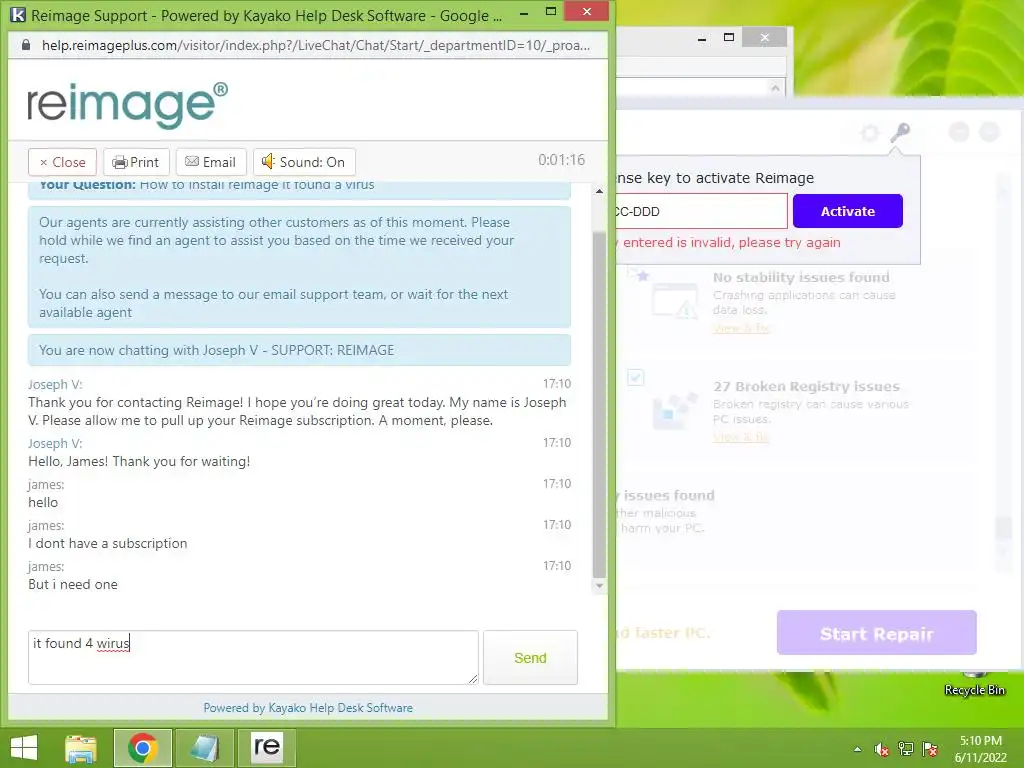Image resolution: width=1024 pixels, height=768 pixels.
Task: Click '27 Broken Registry issues' heading
Action: [x=807, y=386]
